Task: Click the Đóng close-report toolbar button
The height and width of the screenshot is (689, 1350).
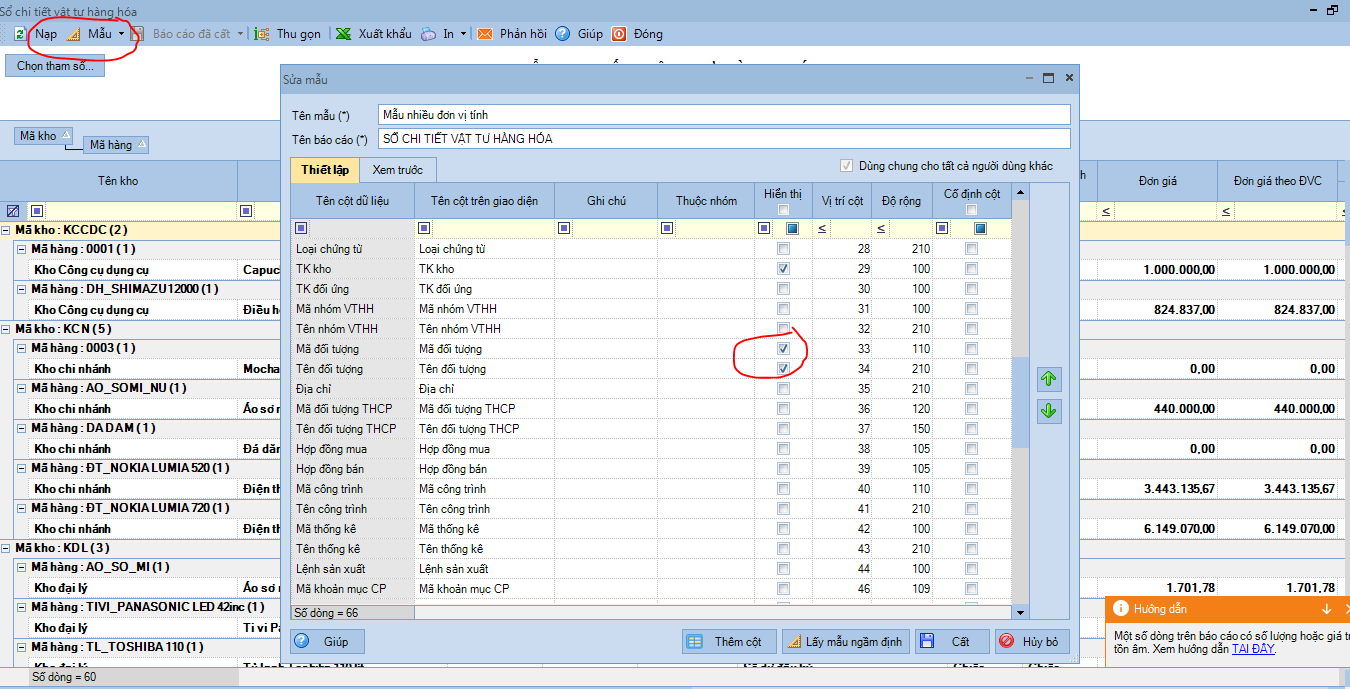Action: [637, 33]
